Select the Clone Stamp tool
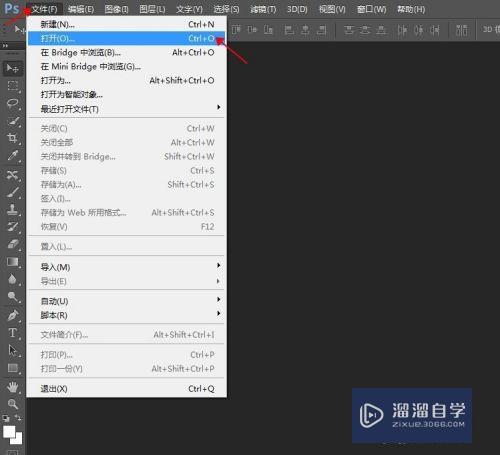 13,209
